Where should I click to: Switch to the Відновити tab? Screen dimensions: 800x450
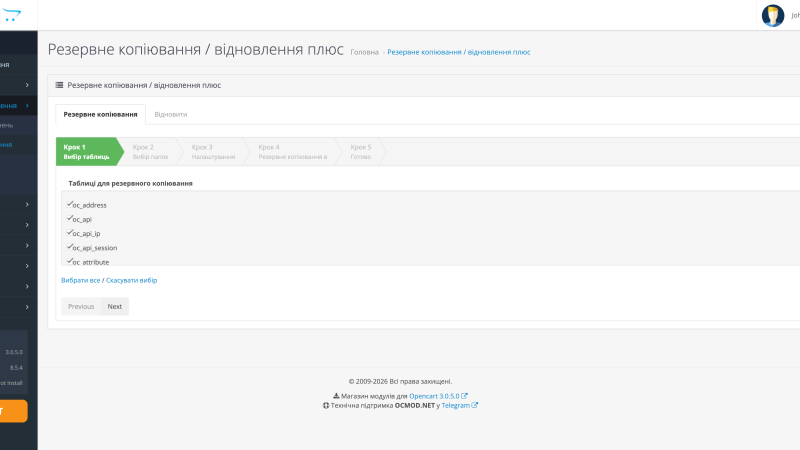[x=171, y=114]
